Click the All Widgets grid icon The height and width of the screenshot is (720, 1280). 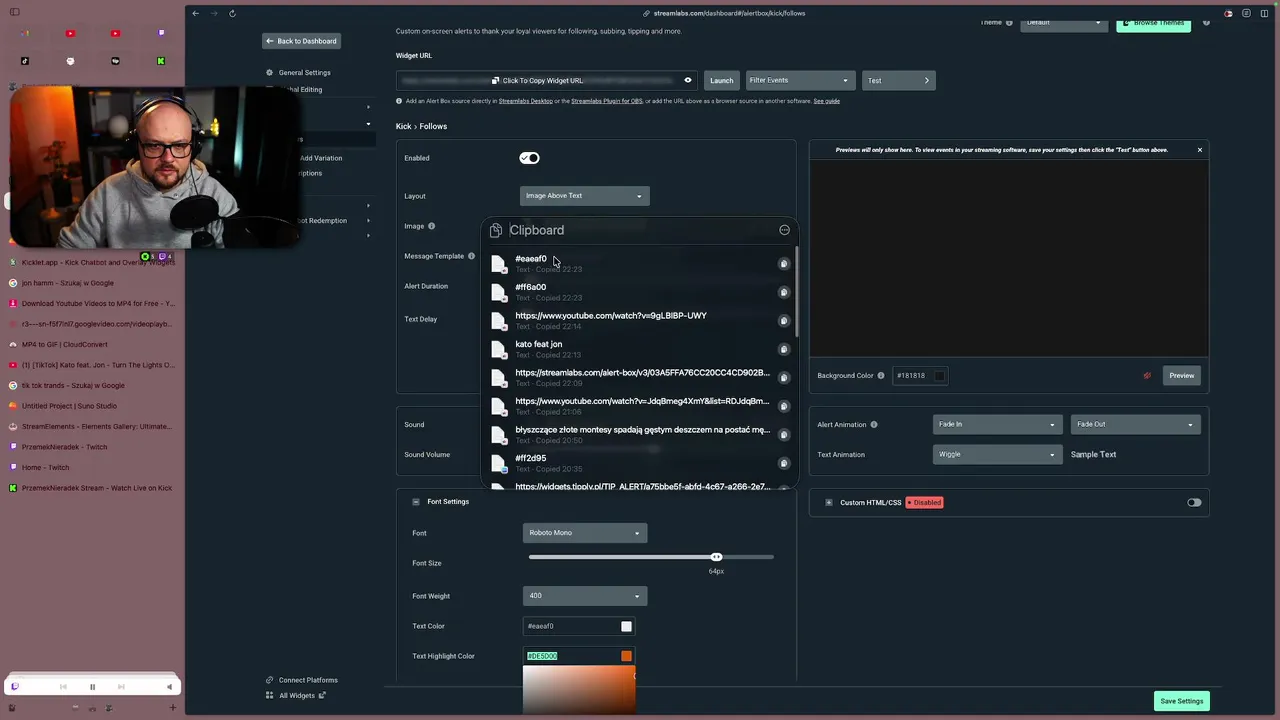coord(269,695)
